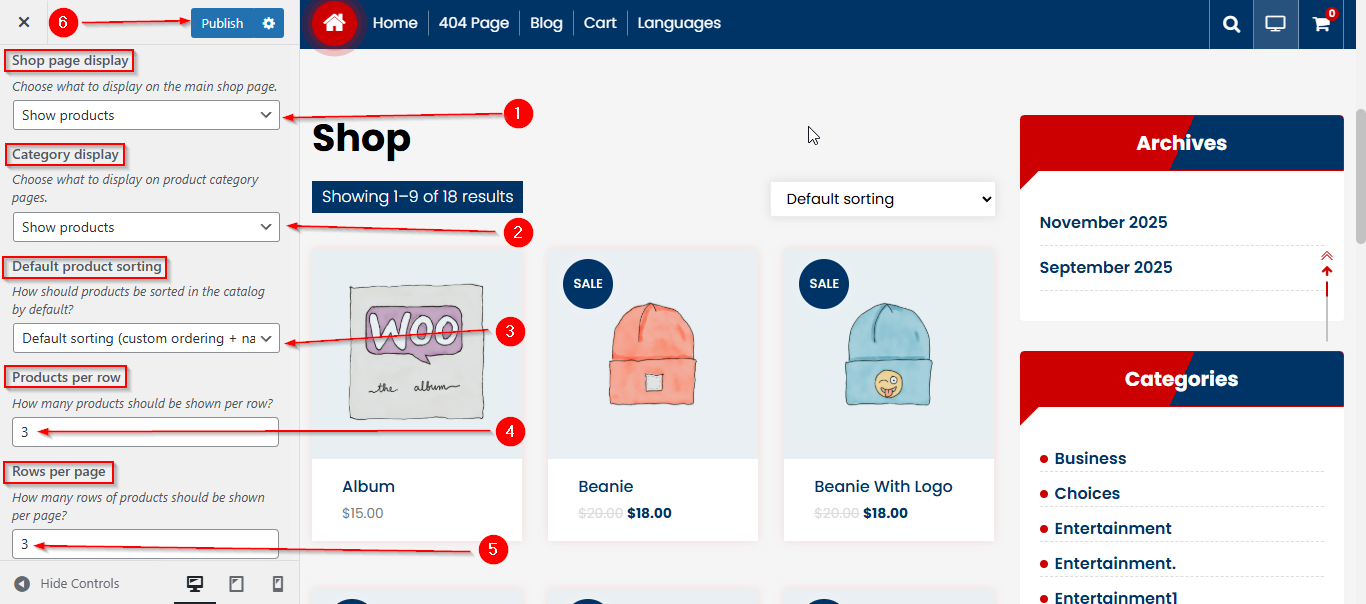1366x604 pixels.
Task: Switch to mobile preview device
Action: click(x=278, y=584)
